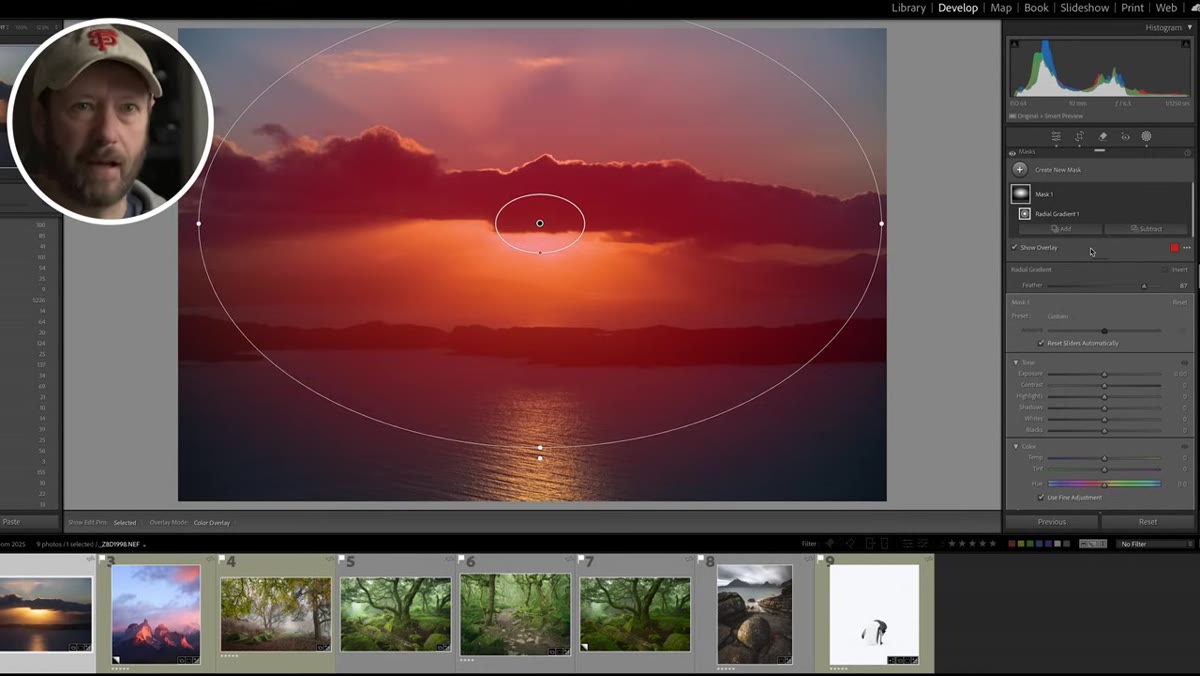The width and height of the screenshot is (1200, 676).
Task: Click the Subtract mask button
Action: (1146, 229)
